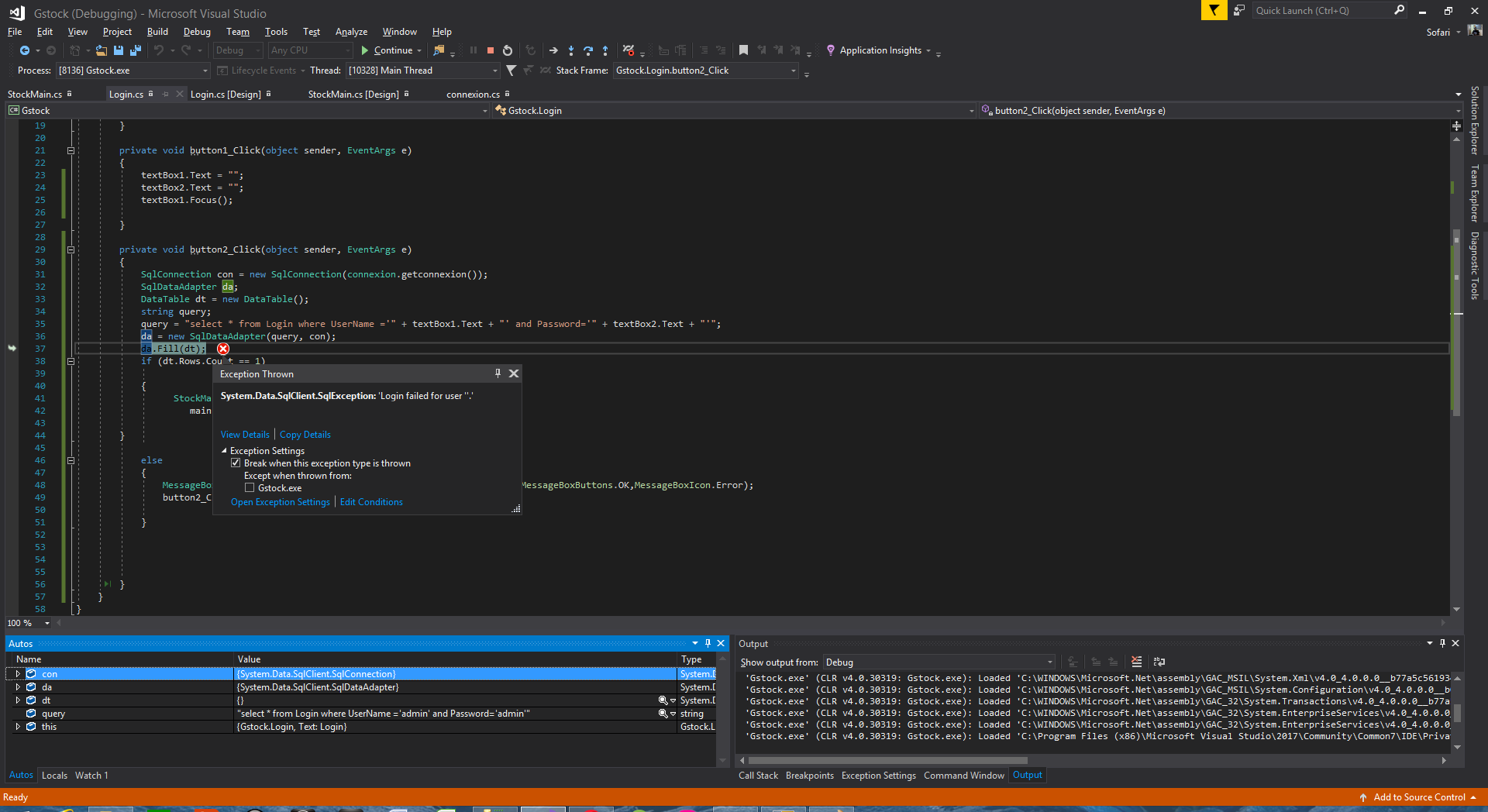
Task: Collapse Exception Settings section in popup
Action: [x=225, y=451]
